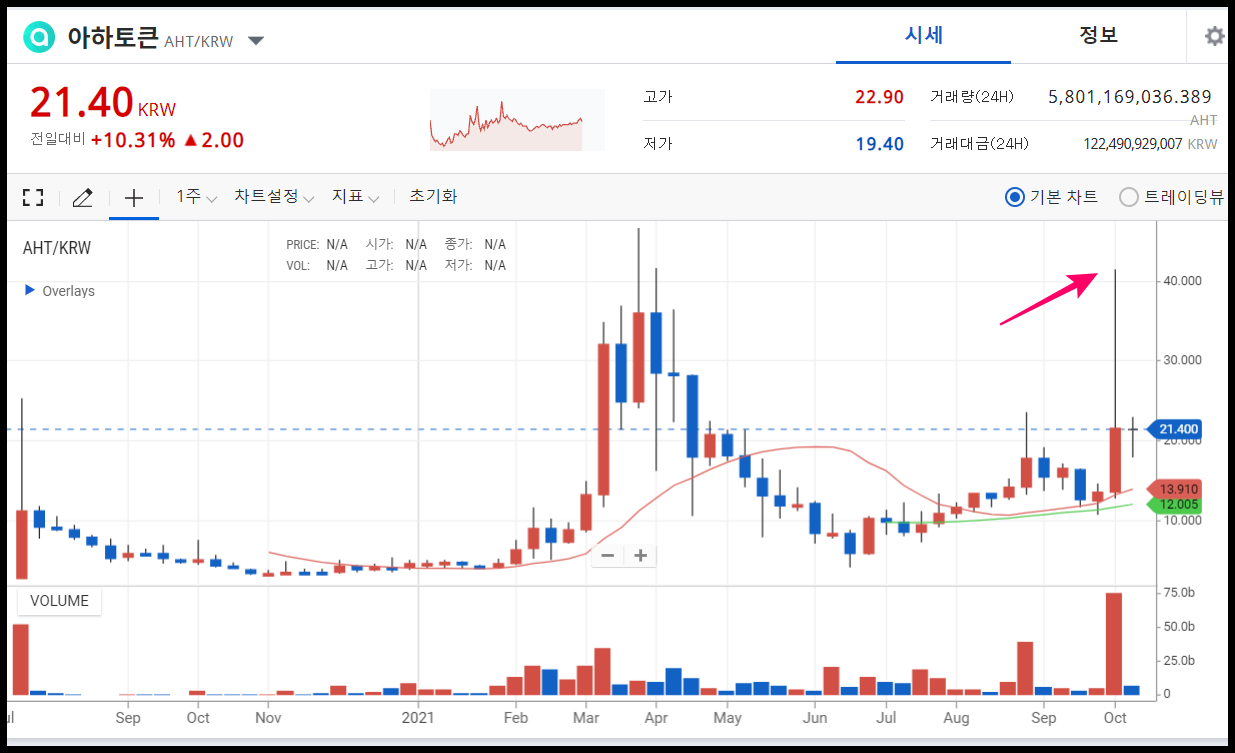
Task: Zoom out the chart with minus button
Action: click(608, 555)
